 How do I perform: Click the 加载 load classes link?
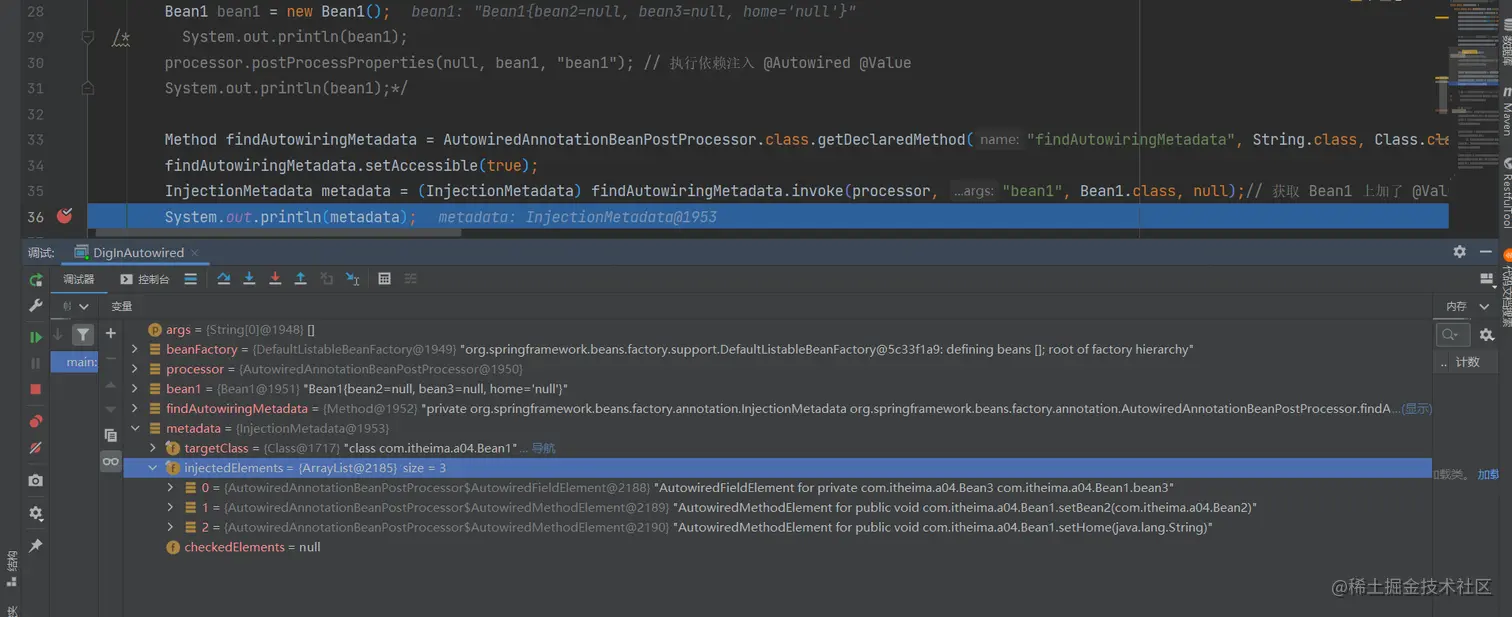[x=1488, y=474]
